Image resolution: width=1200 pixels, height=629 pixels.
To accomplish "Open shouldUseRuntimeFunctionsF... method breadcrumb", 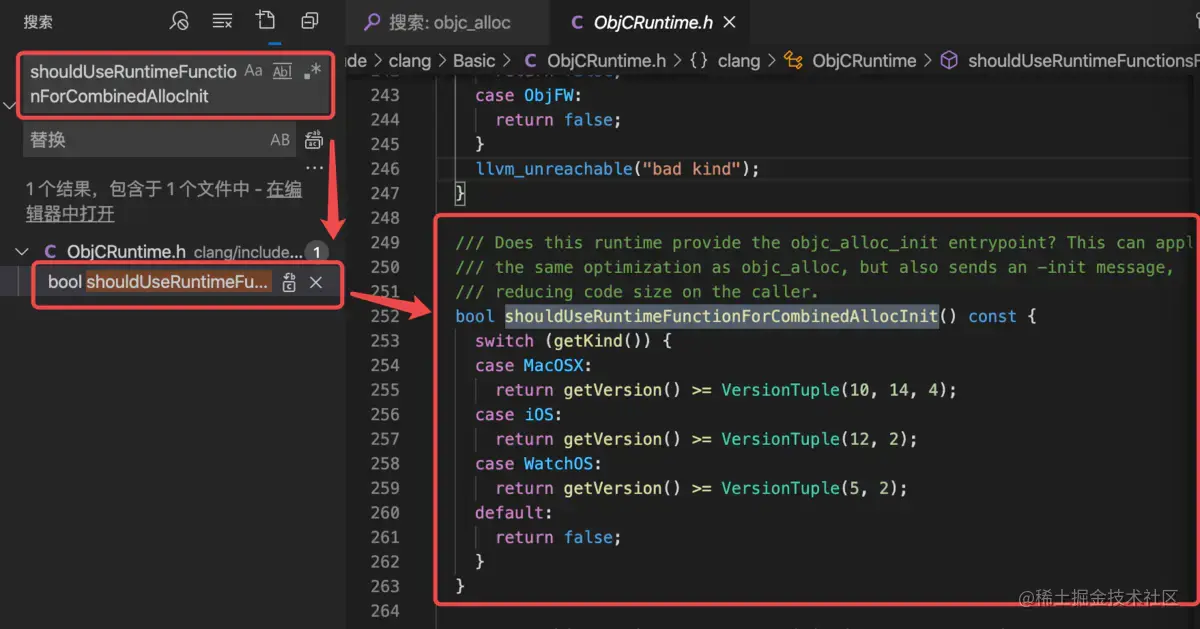I will [x=1082, y=61].
